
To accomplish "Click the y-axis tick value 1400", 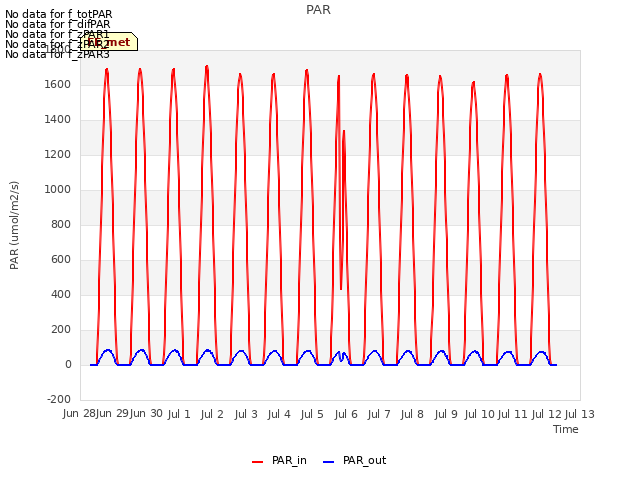I will [58, 120].
